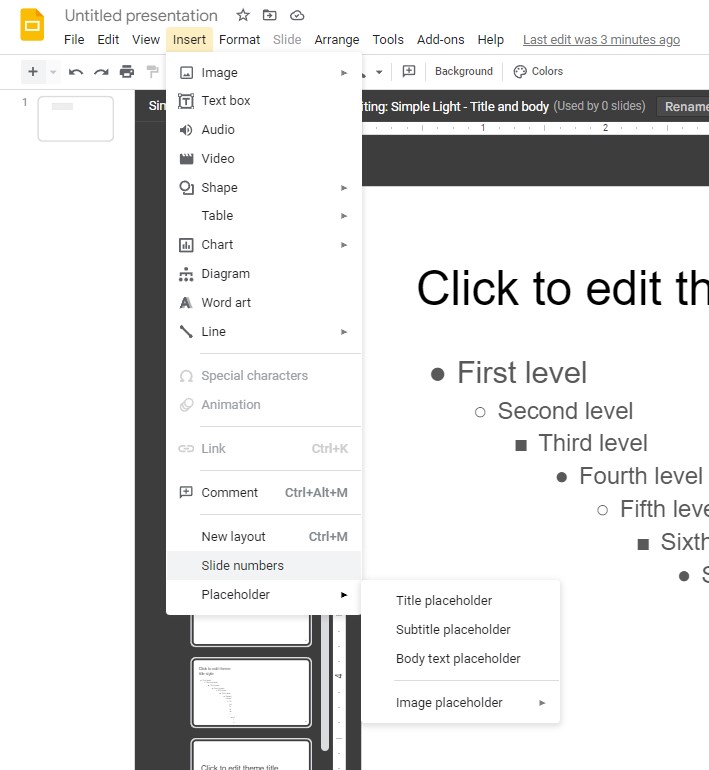This screenshot has height=770, width=709.
Task: Click the Google Slides home logo
Action: coord(32,25)
